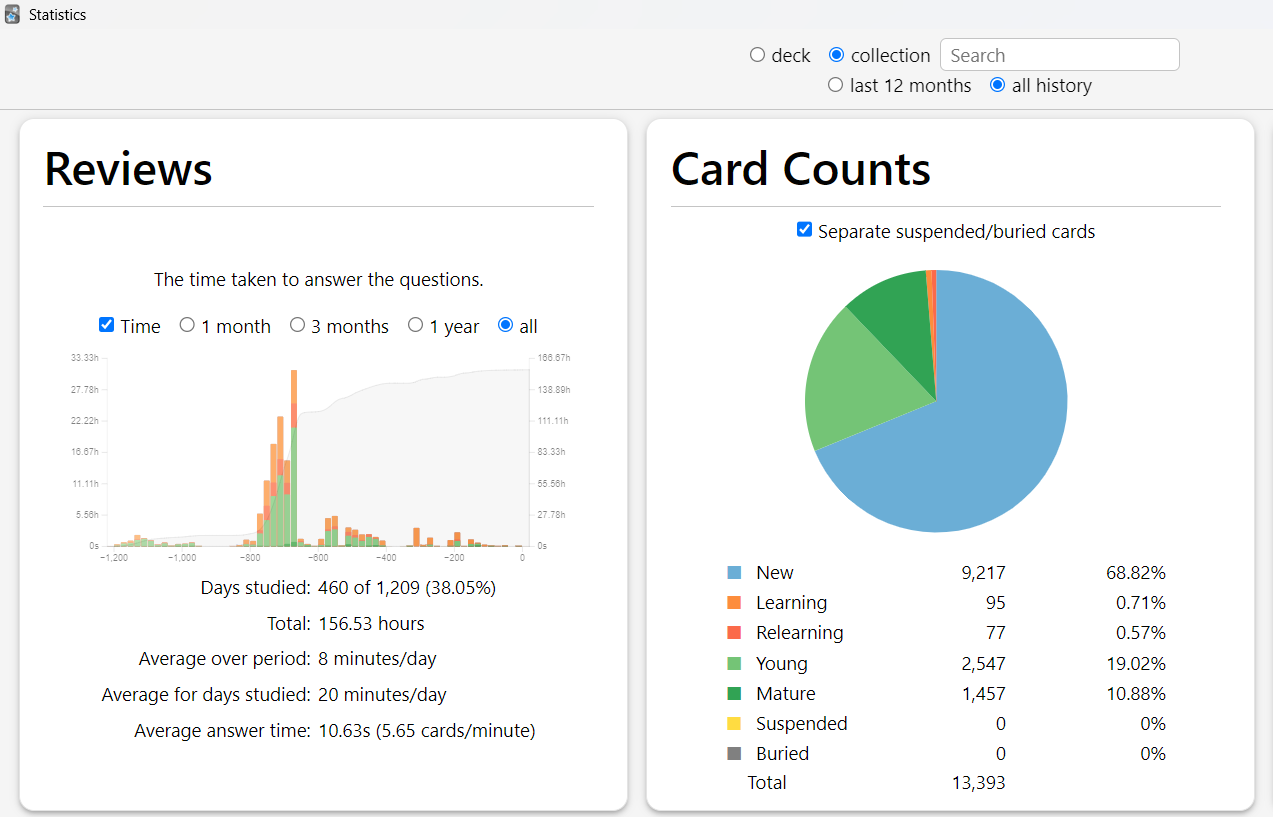Click '10.63s (5.65 cards/minute)' answer time

pos(427,731)
